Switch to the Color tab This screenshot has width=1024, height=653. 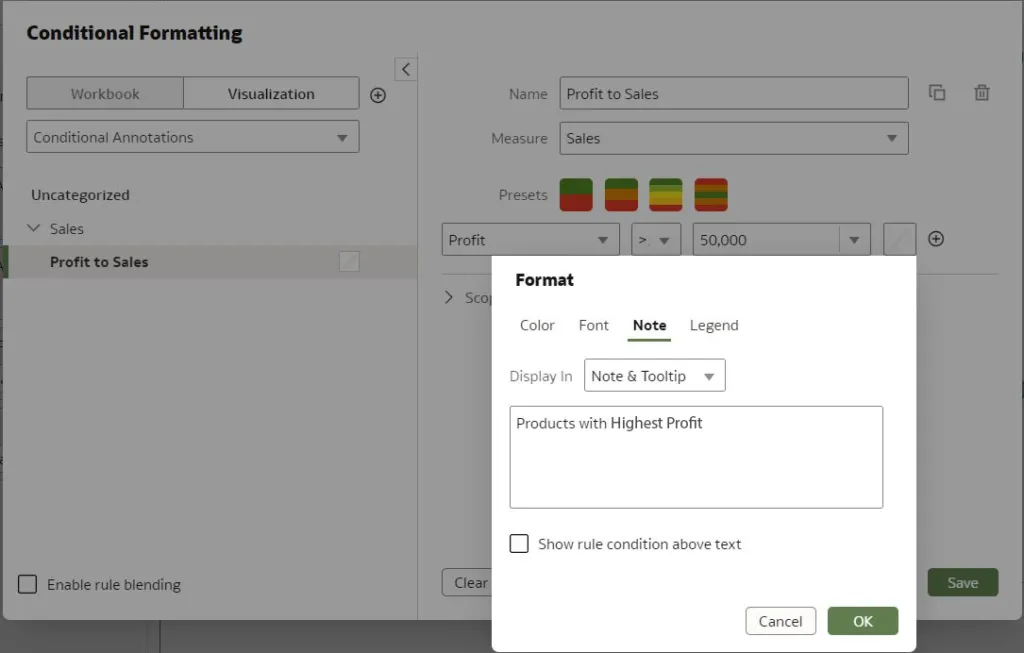[x=537, y=325]
